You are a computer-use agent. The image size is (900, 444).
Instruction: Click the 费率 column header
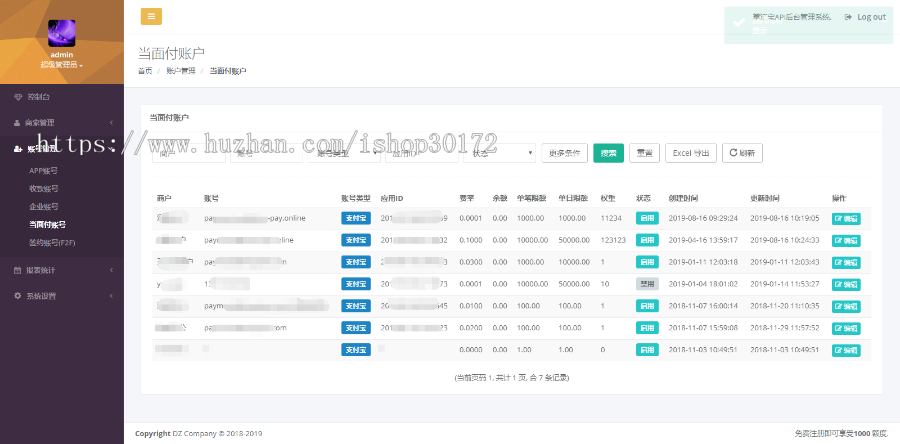(x=466, y=198)
